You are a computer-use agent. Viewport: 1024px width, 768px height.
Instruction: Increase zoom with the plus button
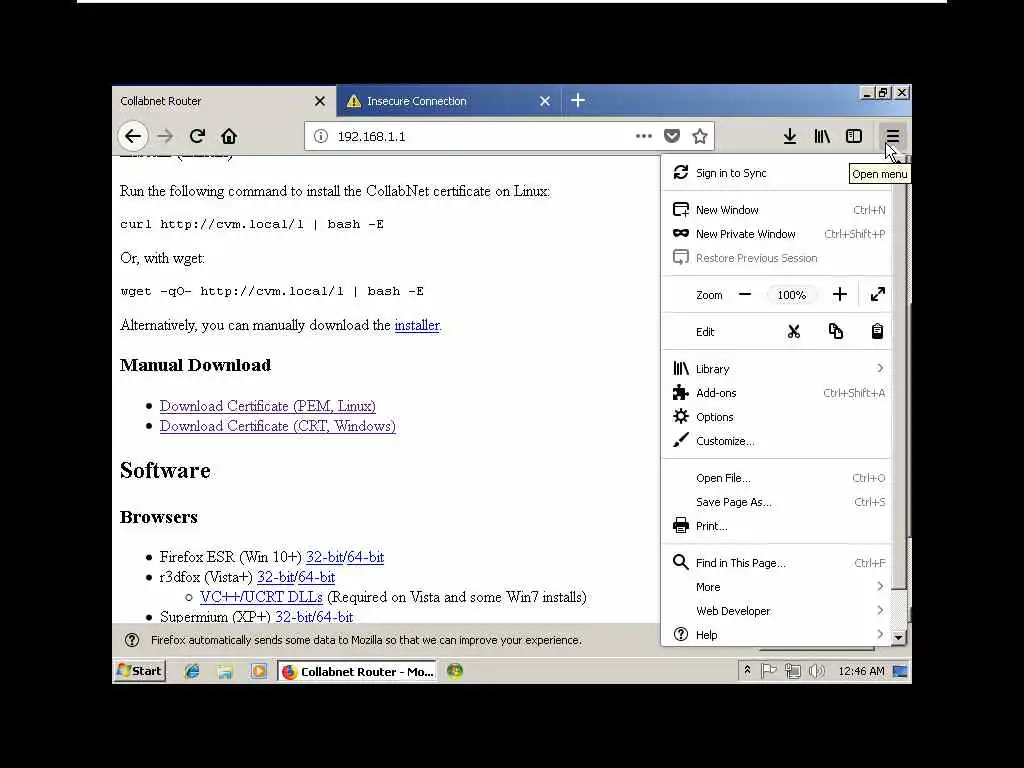(x=840, y=295)
